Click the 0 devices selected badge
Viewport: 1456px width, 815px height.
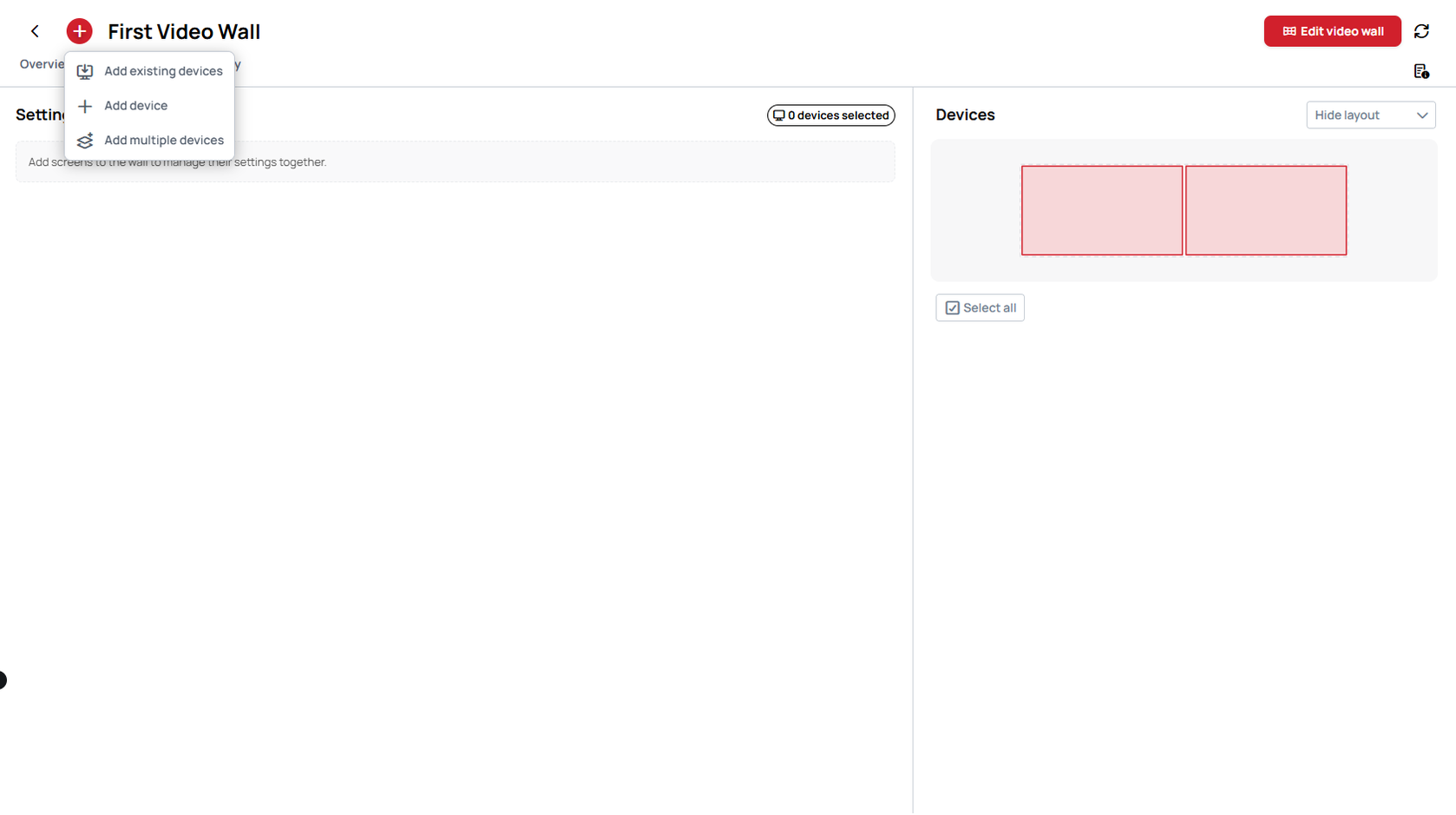pyautogui.click(x=830, y=115)
